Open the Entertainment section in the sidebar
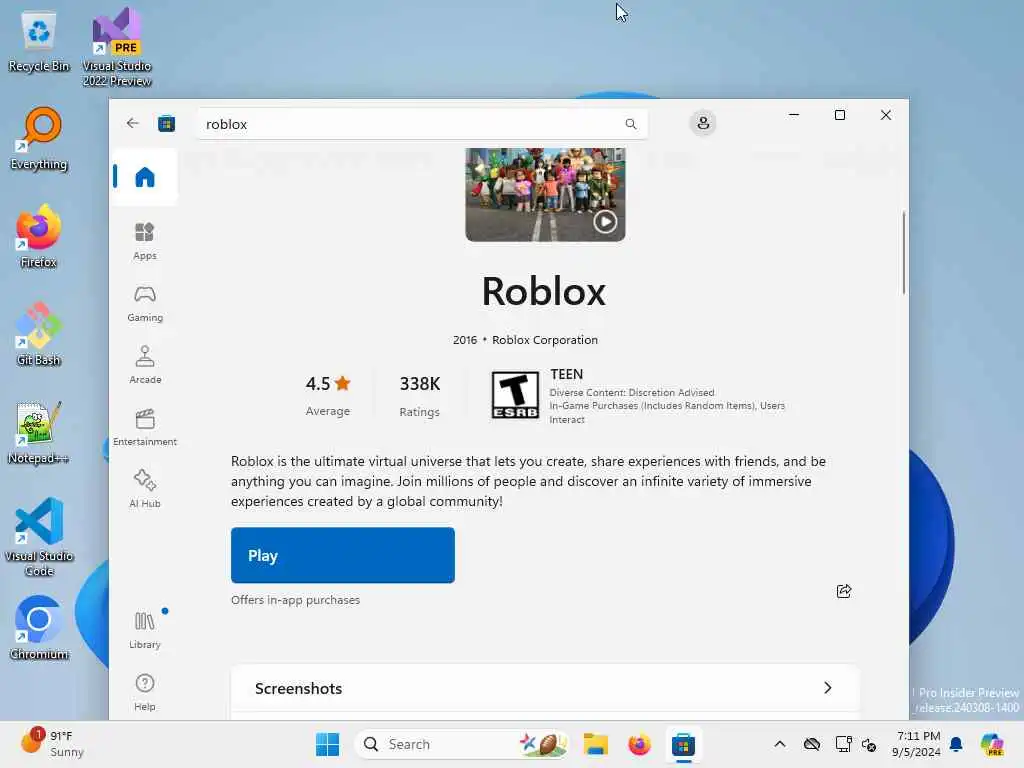 [144, 427]
